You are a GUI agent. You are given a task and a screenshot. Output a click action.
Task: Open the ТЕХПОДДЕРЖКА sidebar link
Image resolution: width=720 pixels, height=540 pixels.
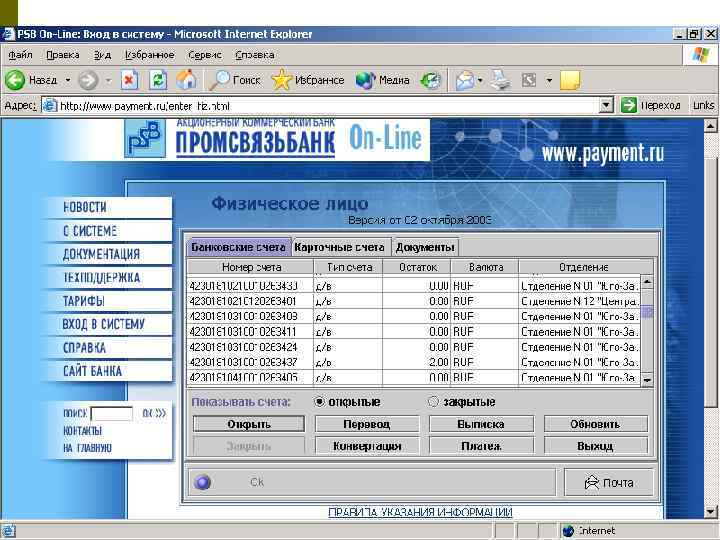point(101,277)
